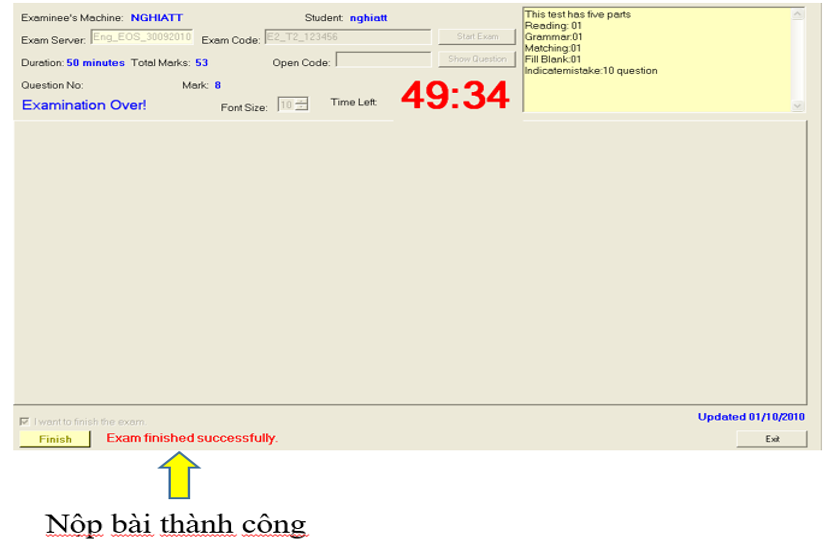The height and width of the screenshot is (550, 834).
Task: Tick the 'I want to finish the exam' checkbox
Action: click(24, 422)
